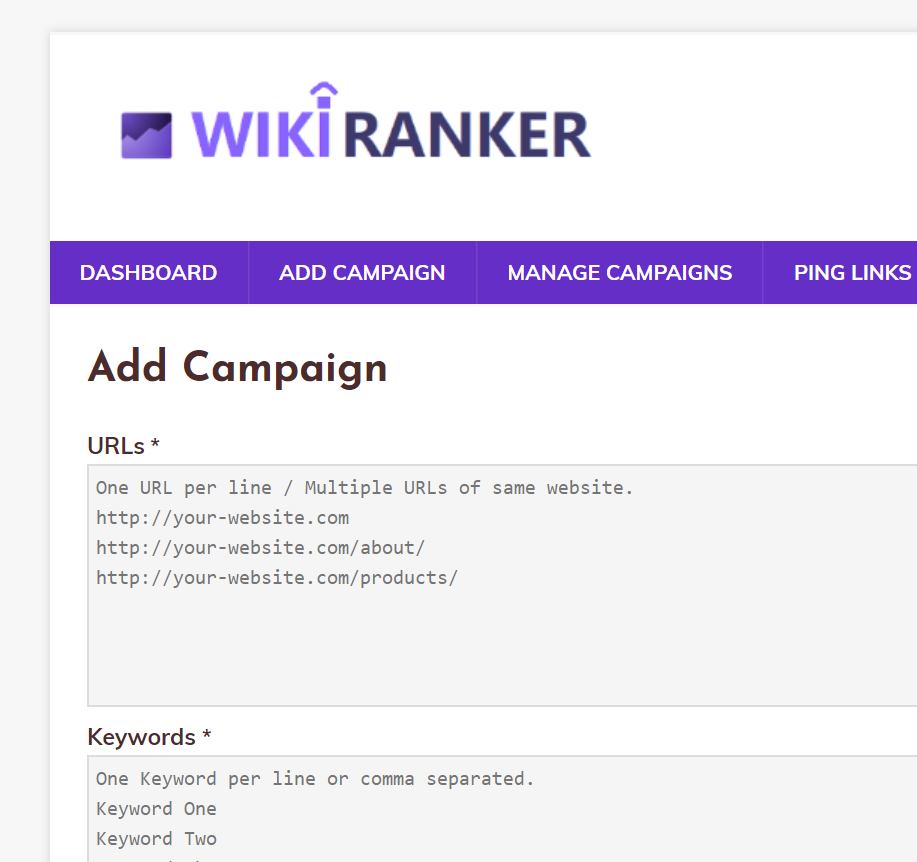This screenshot has width=917, height=862.
Task: Click the required asterisk next to URLs
Action: (155, 443)
